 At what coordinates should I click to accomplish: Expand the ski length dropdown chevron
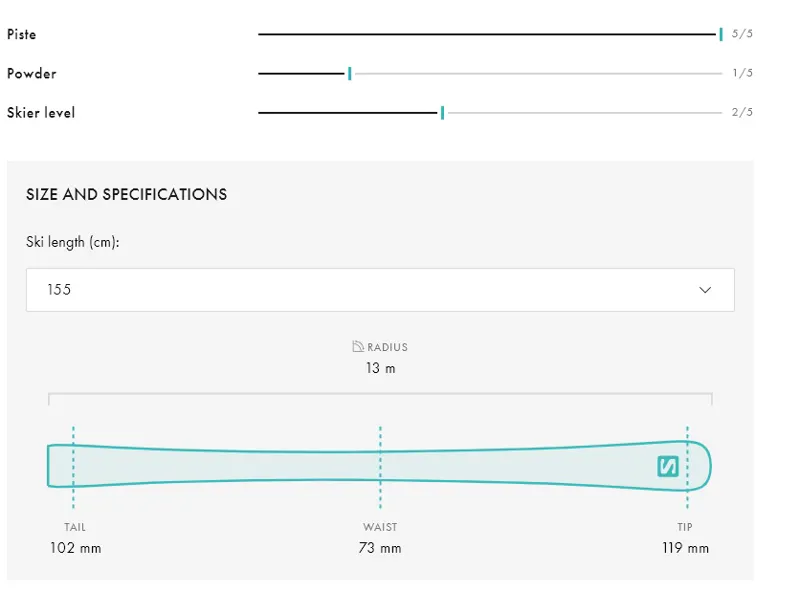pyautogui.click(x=705, y=290)
